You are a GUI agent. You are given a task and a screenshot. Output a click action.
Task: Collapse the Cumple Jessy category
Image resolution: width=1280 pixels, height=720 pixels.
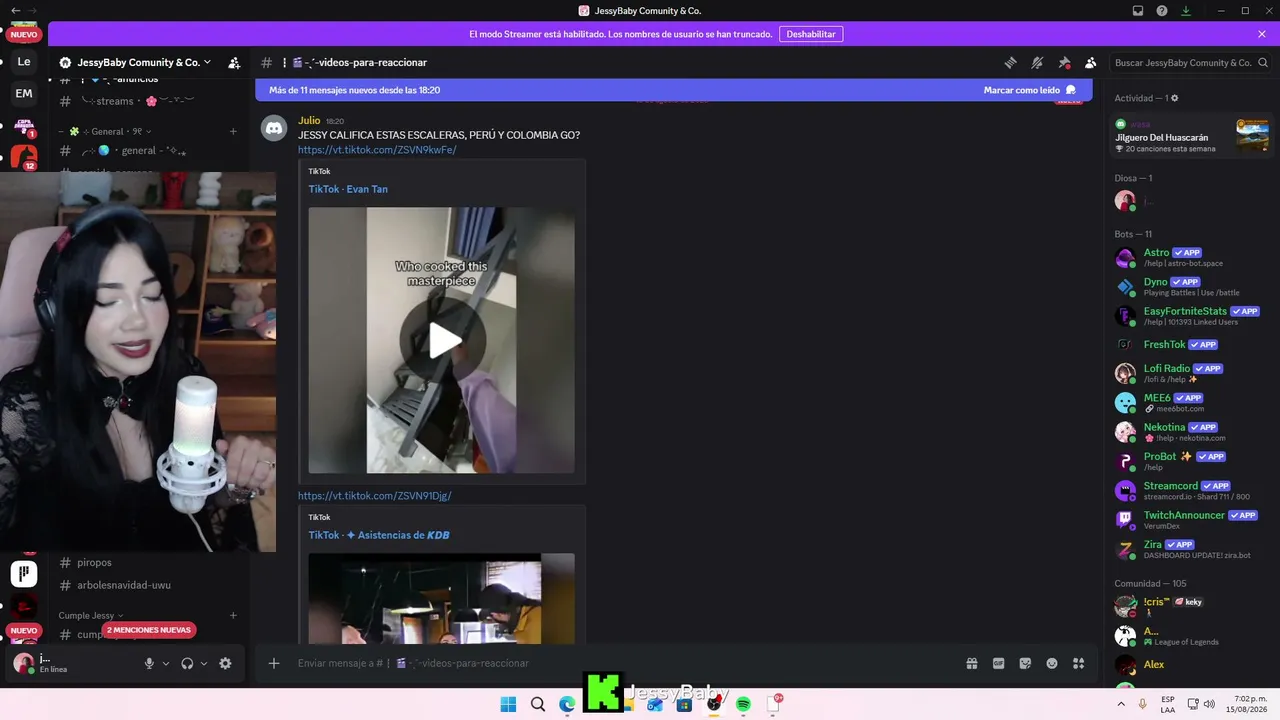[91, 615]
